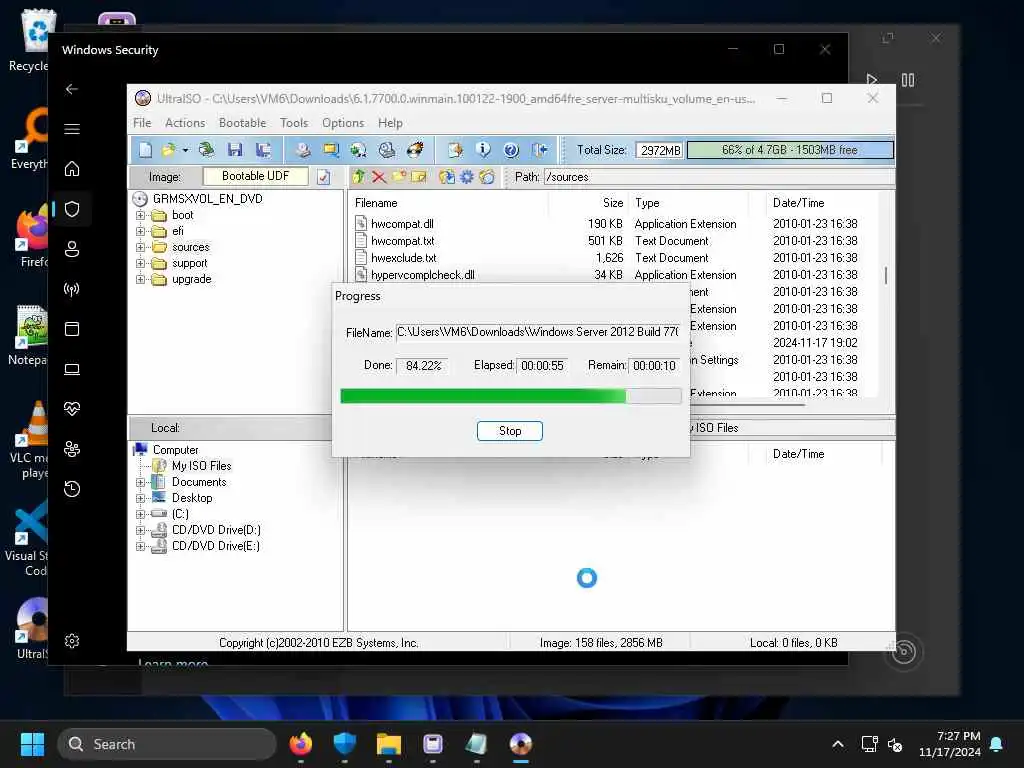Click the red X Delete icon

tap(379, 176)
